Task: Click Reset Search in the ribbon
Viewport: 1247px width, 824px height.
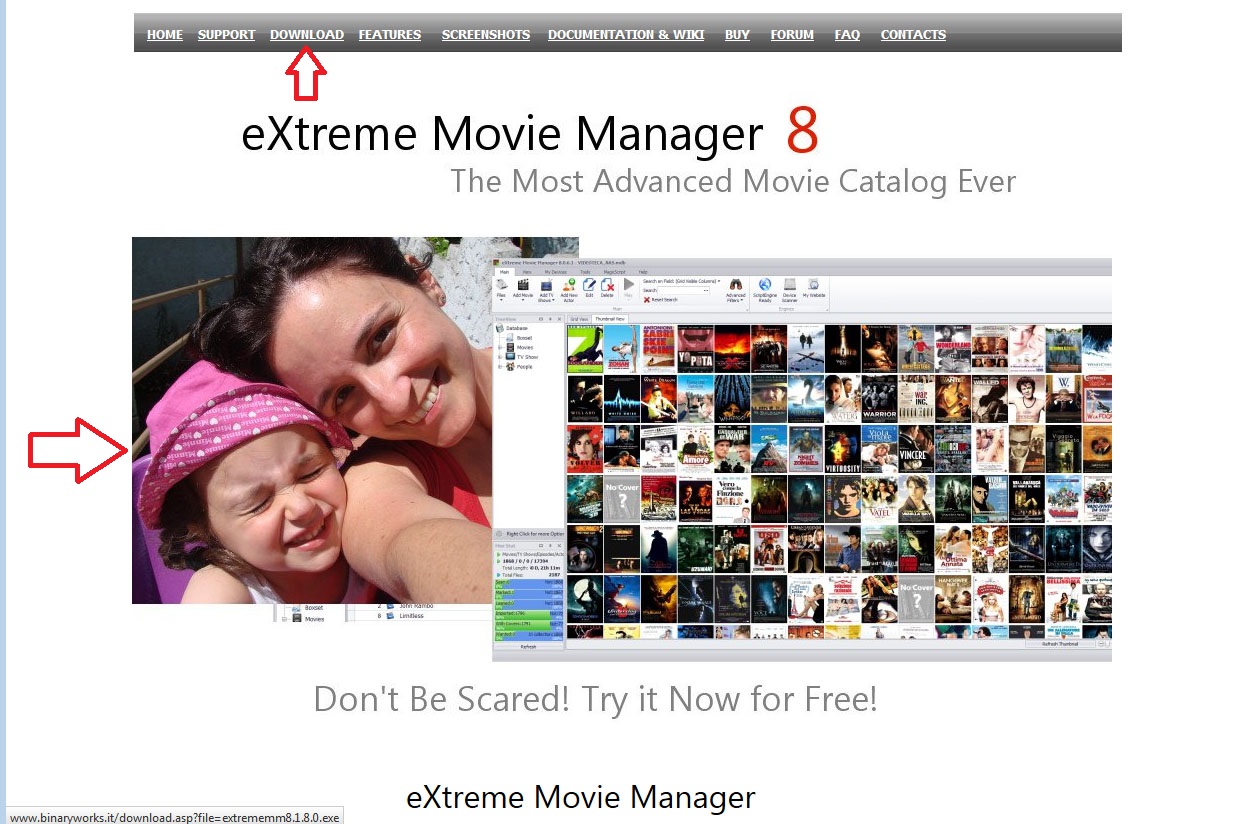Action: click(x=663, y=300)
